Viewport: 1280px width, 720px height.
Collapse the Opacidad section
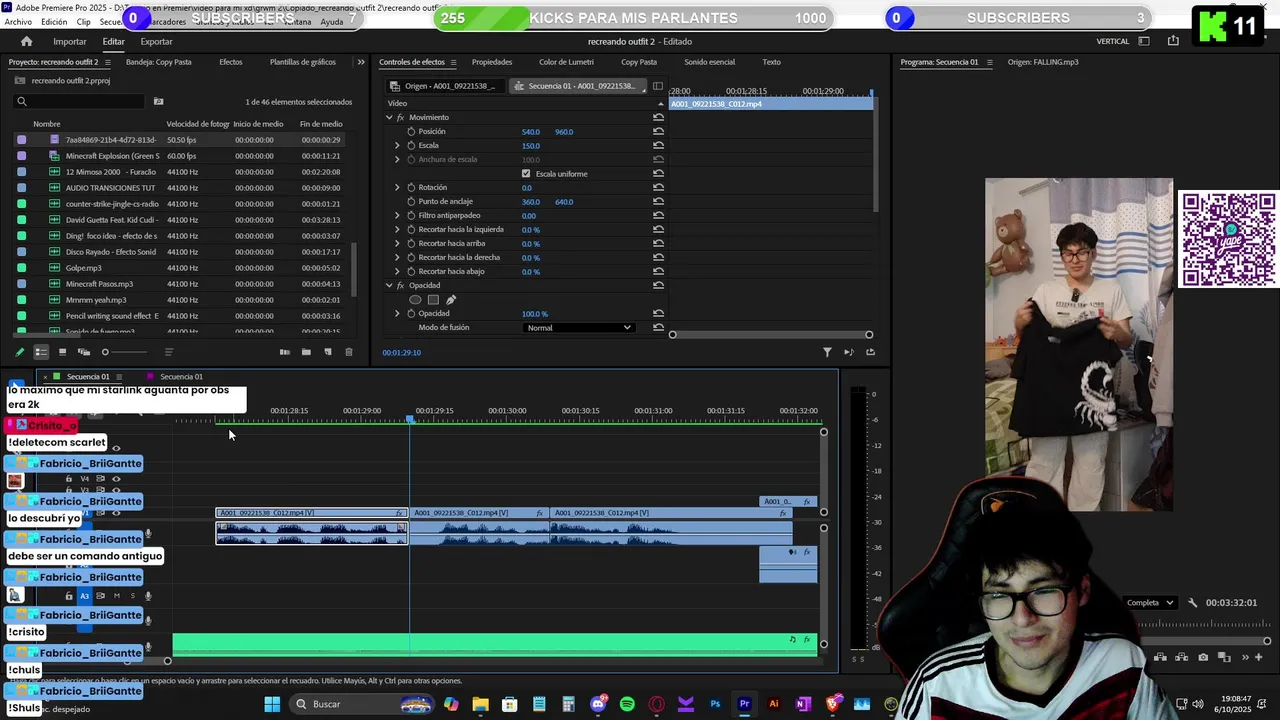coord(389,285)
